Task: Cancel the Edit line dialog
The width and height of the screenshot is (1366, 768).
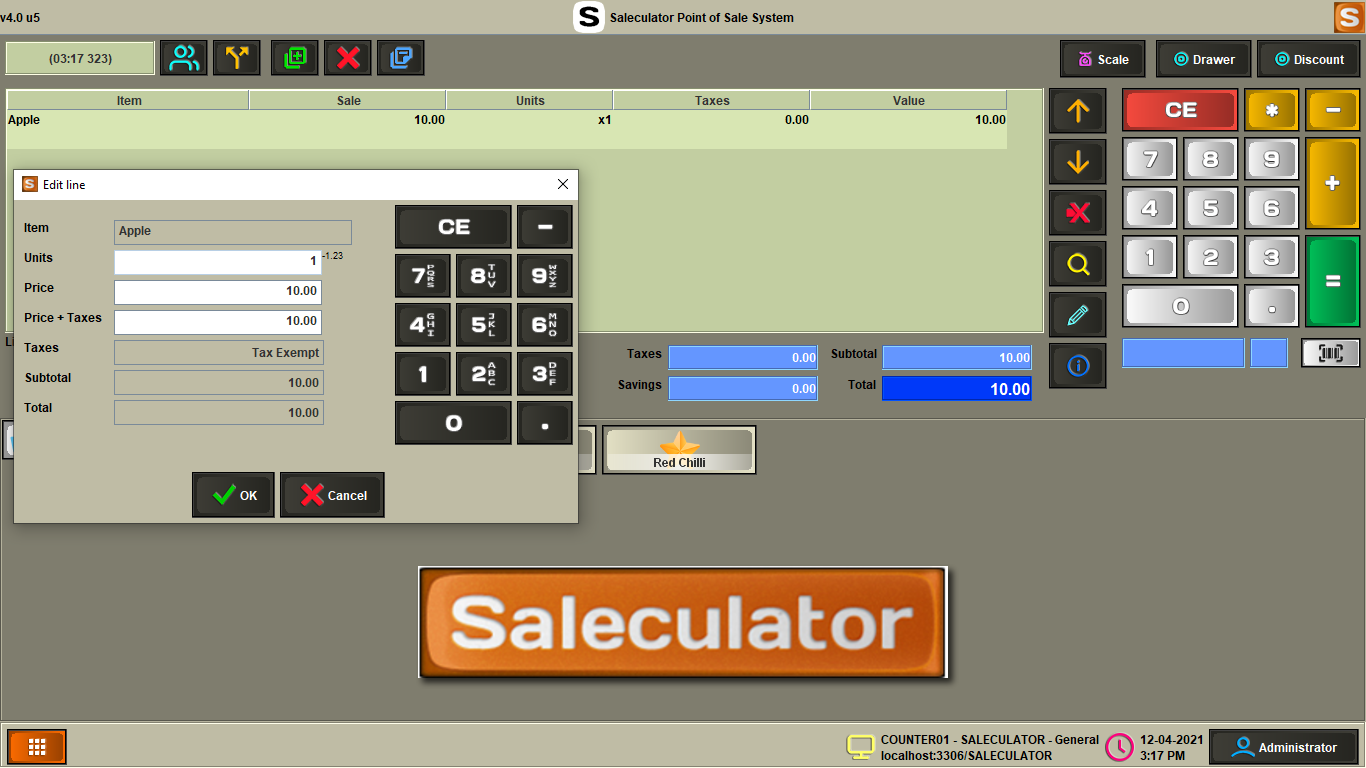Action: click(x=332, y=495)
